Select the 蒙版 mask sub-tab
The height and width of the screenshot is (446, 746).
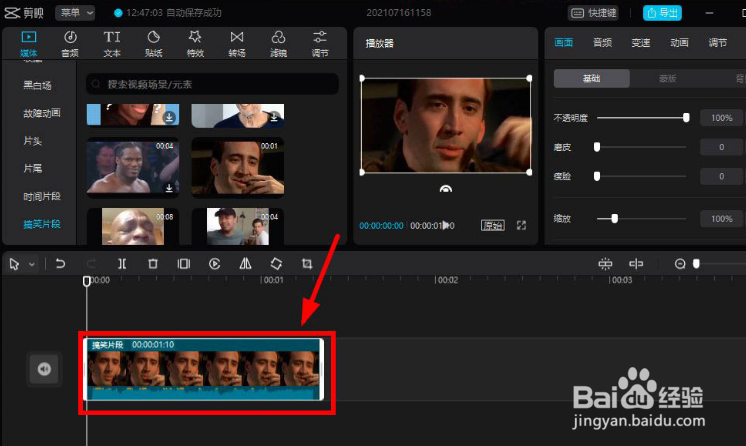click(x=667, y=79)
